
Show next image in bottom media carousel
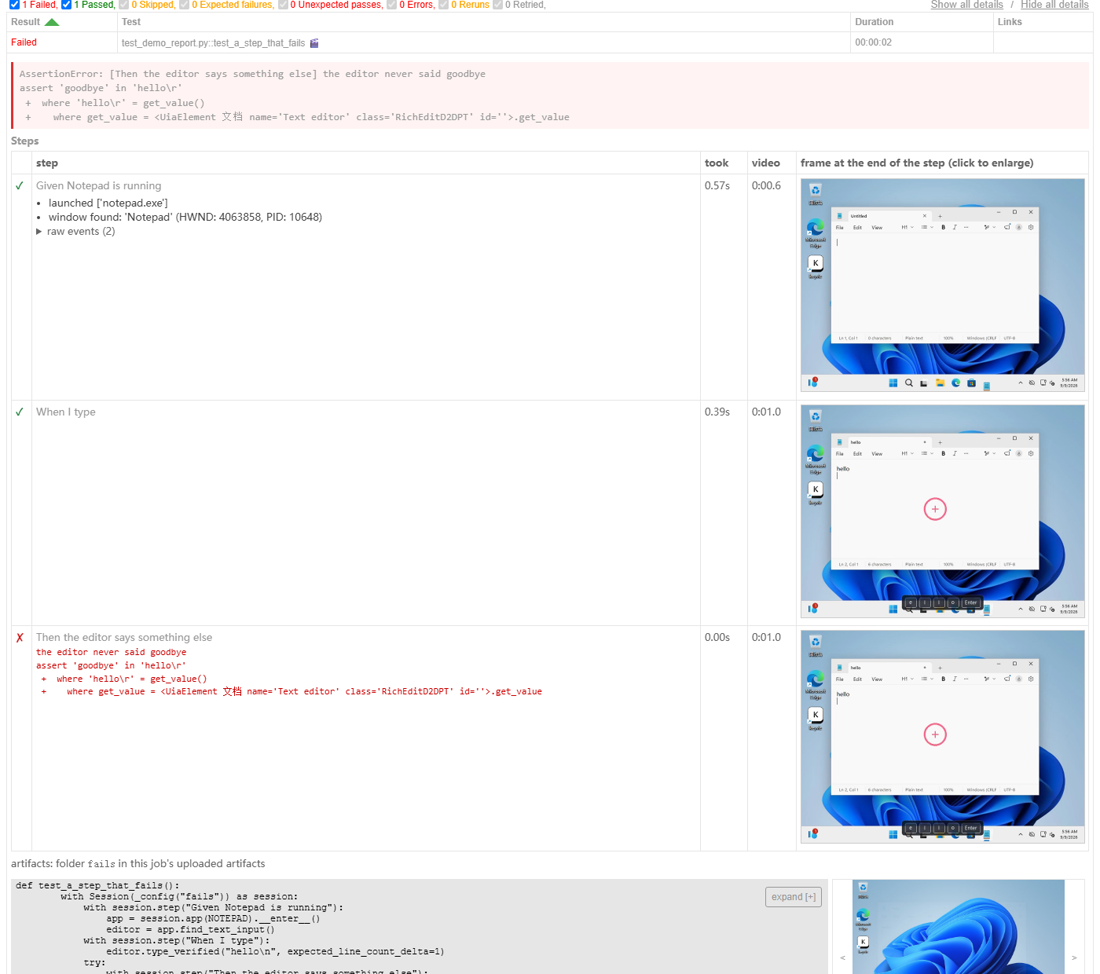tap(1074, 958)
